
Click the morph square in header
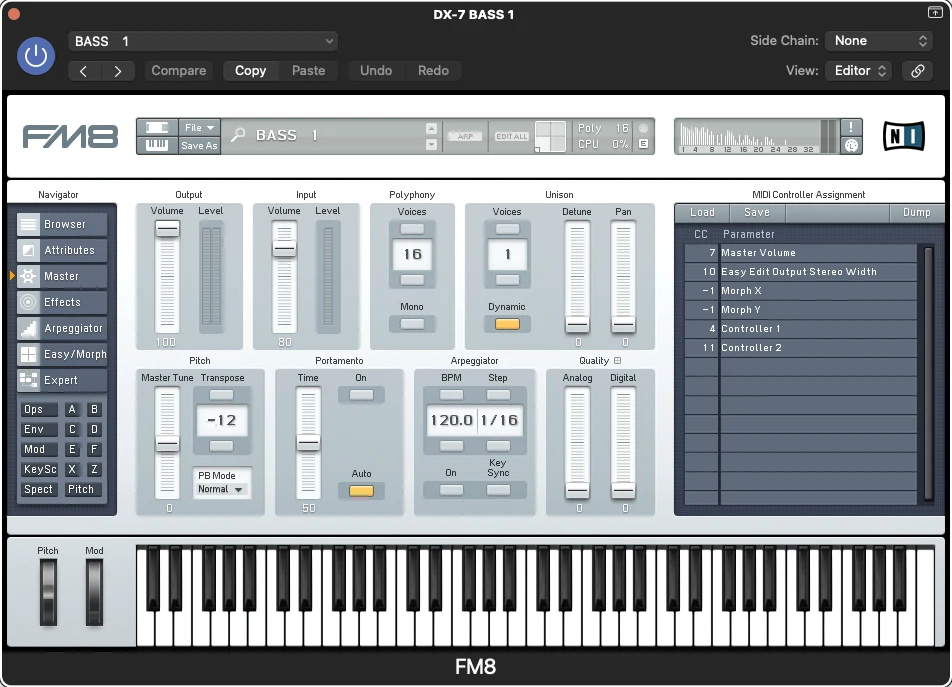click(550, 136)
